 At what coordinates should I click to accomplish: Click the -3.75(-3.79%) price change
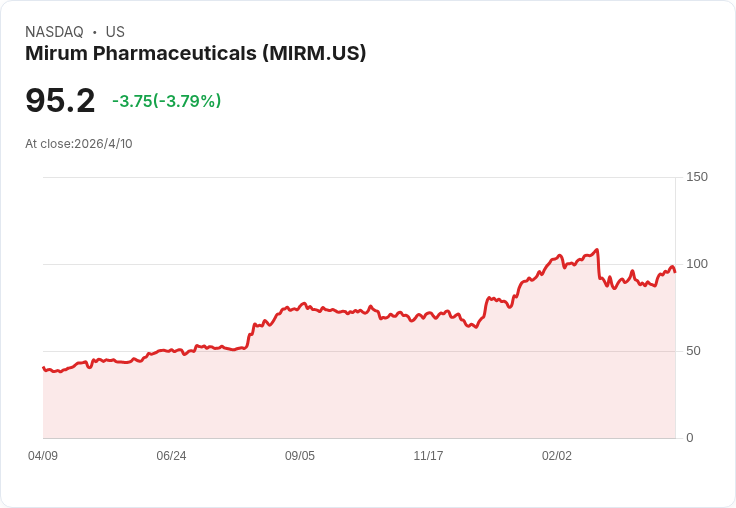pos(167,101)
